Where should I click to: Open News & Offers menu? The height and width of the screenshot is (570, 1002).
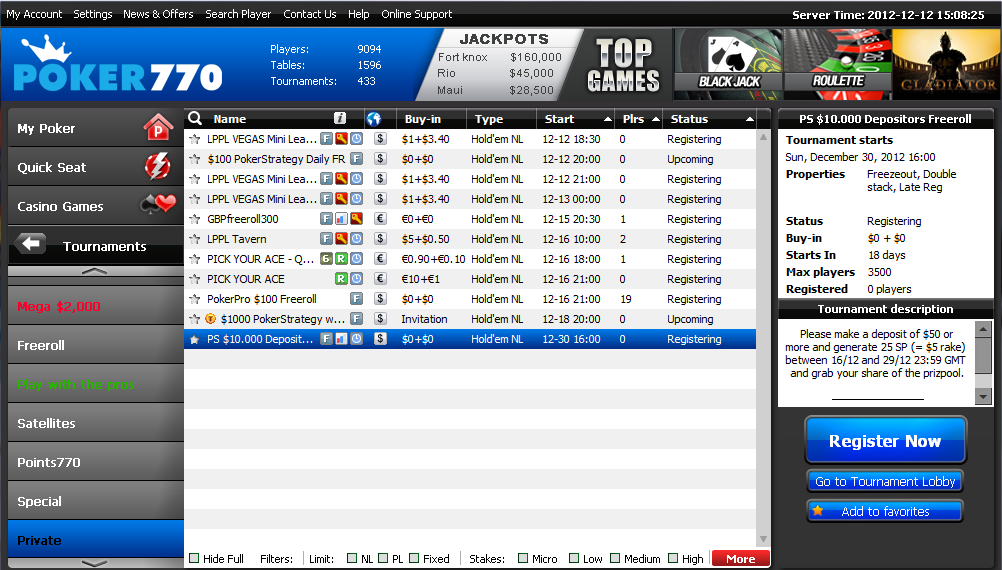click(x=158, y=14)
